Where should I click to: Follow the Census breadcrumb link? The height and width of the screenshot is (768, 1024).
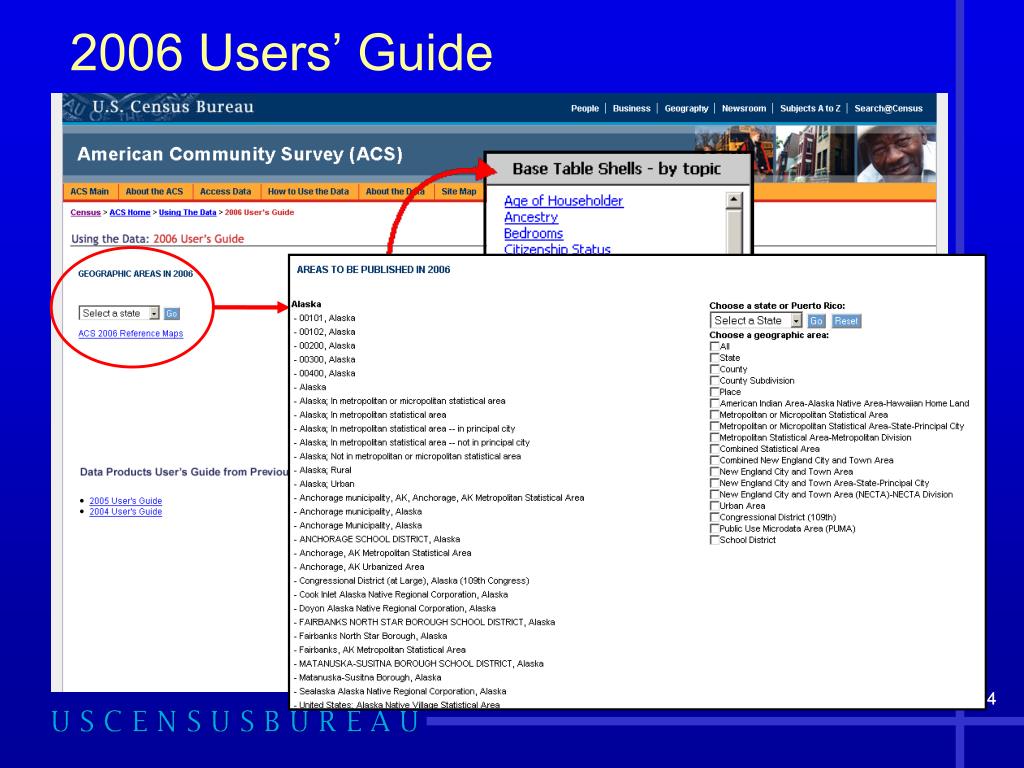pos(86,212)
